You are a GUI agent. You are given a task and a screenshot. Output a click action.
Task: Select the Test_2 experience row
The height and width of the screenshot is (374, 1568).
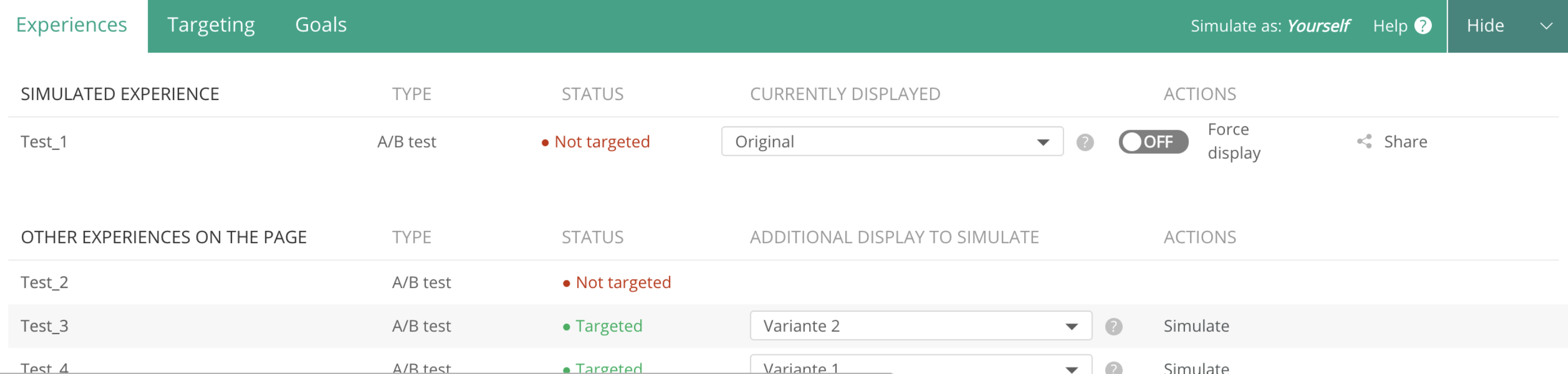(x=783, y=282)
